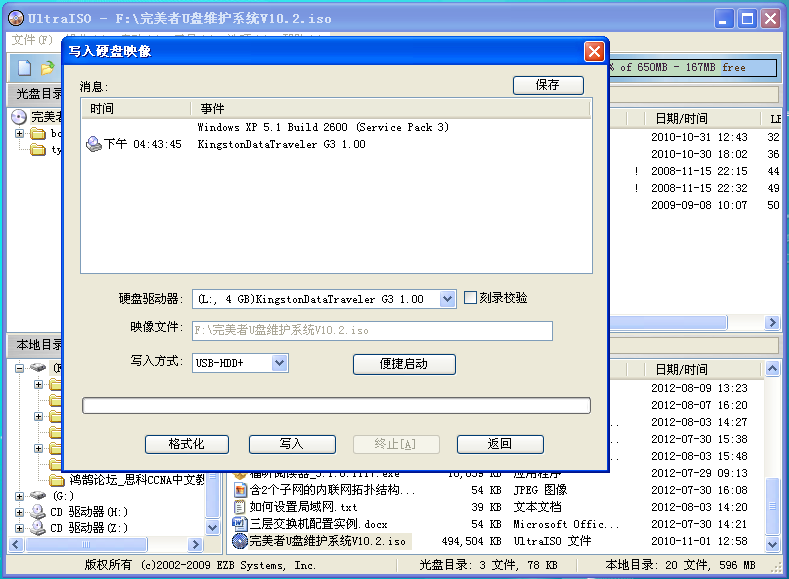This screenshot has height=579, width=789.
Task: Click the write progress bar
Action: coord(336,405)
